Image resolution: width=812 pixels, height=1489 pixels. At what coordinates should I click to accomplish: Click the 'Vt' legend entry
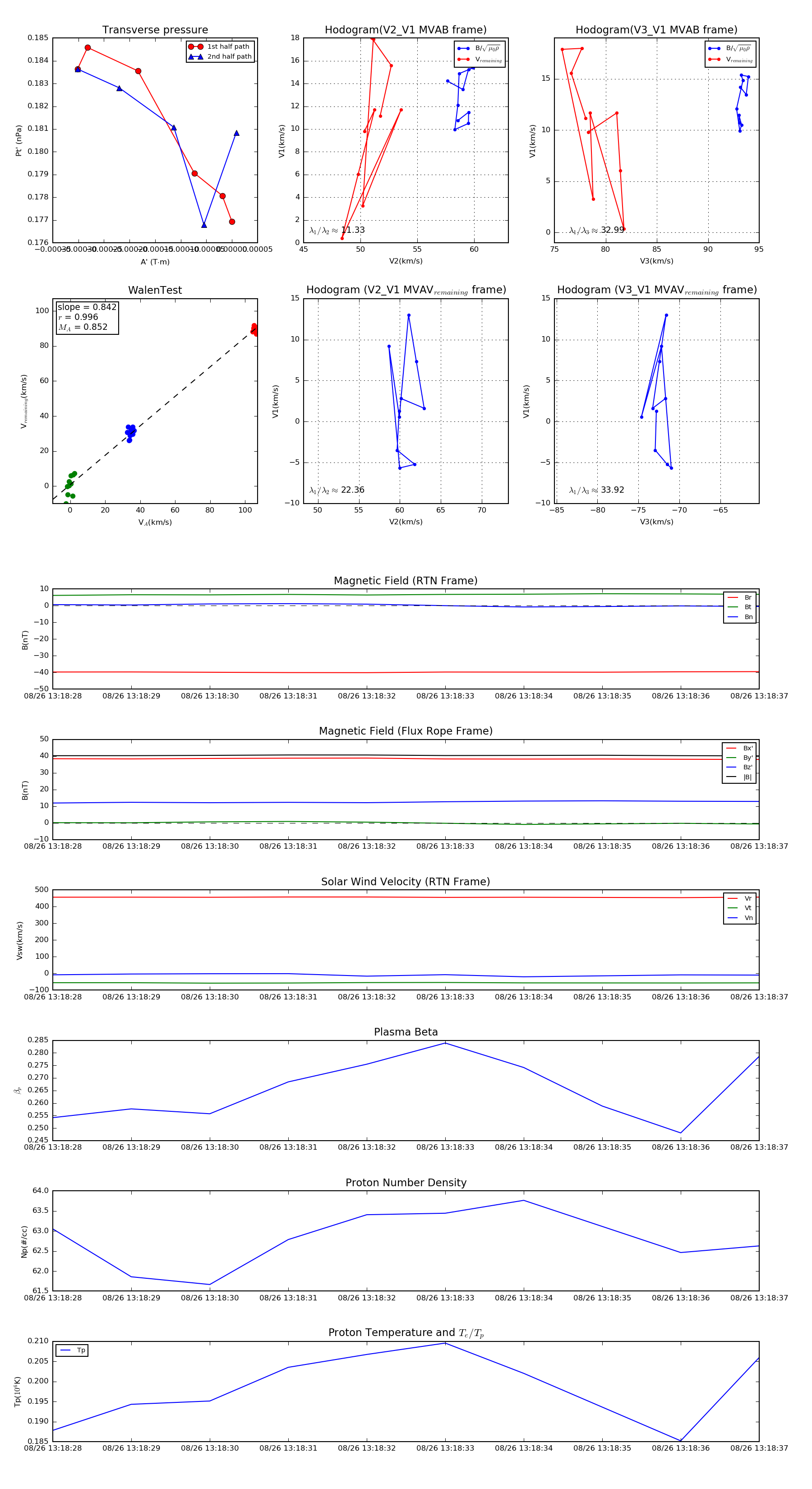(x=740, y=908)
